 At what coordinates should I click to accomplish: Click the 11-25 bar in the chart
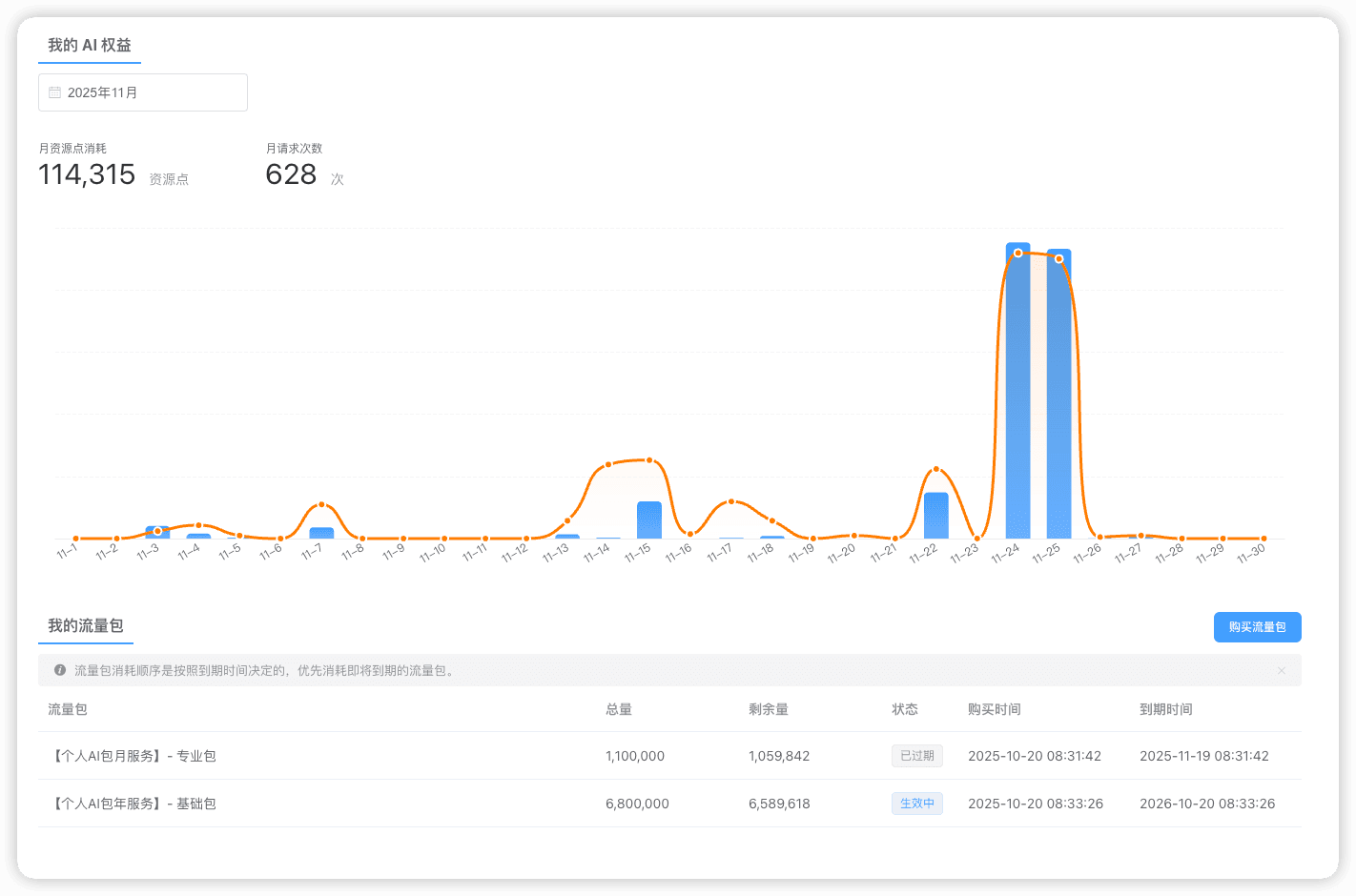coord(1058,394)
